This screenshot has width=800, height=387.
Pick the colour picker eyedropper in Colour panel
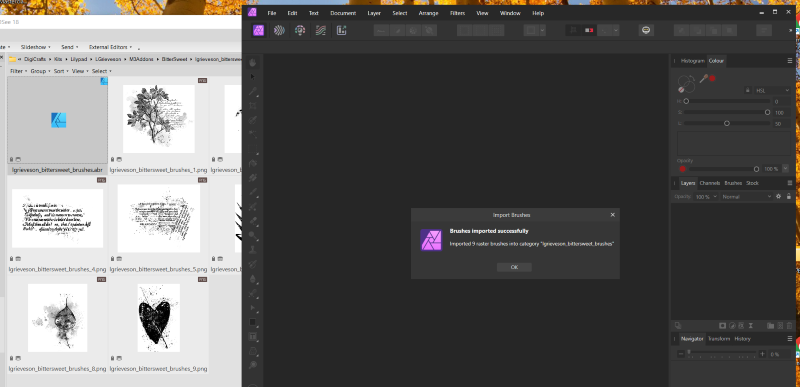(704, 79)
